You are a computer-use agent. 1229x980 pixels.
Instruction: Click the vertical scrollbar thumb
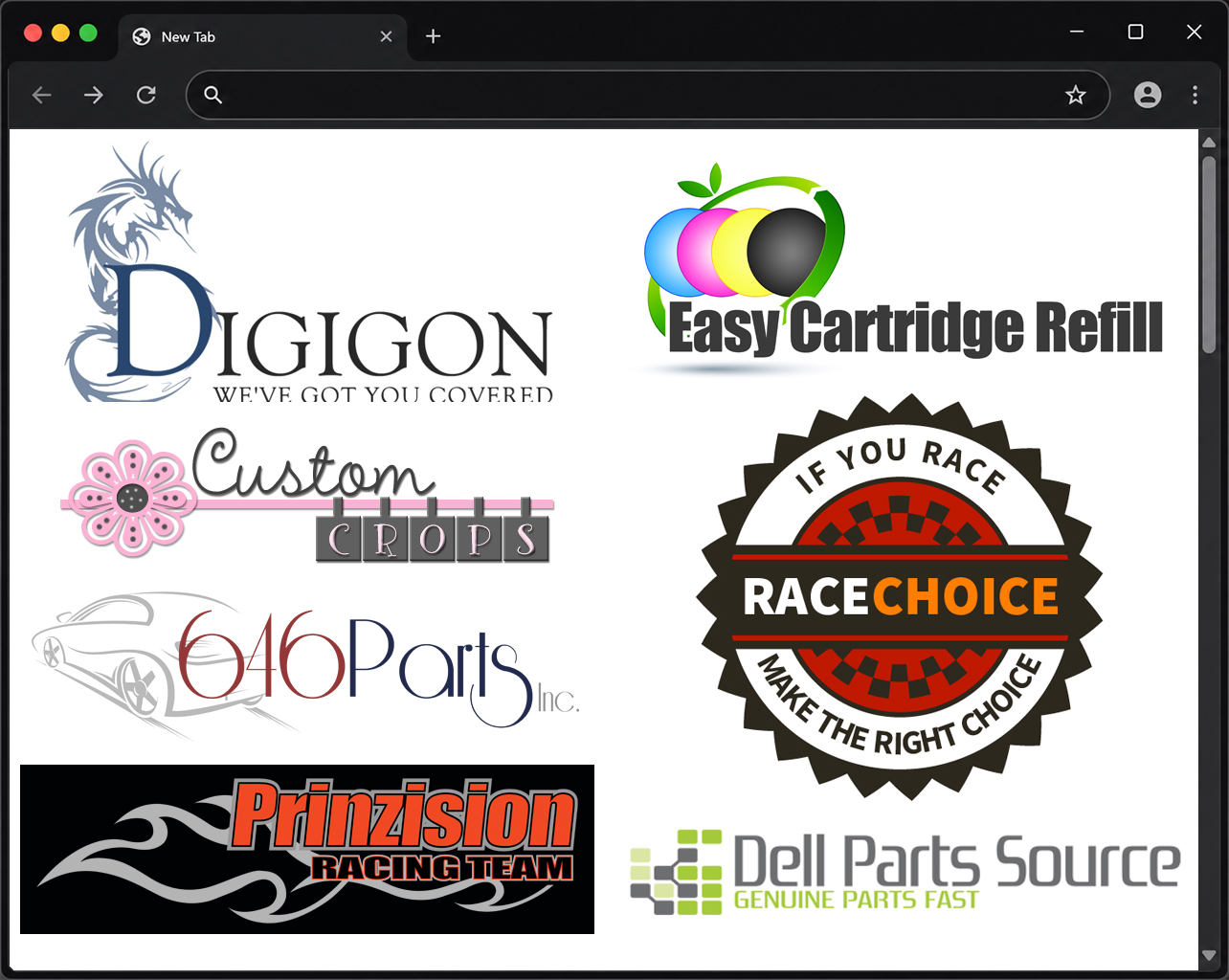(1209, 254)
